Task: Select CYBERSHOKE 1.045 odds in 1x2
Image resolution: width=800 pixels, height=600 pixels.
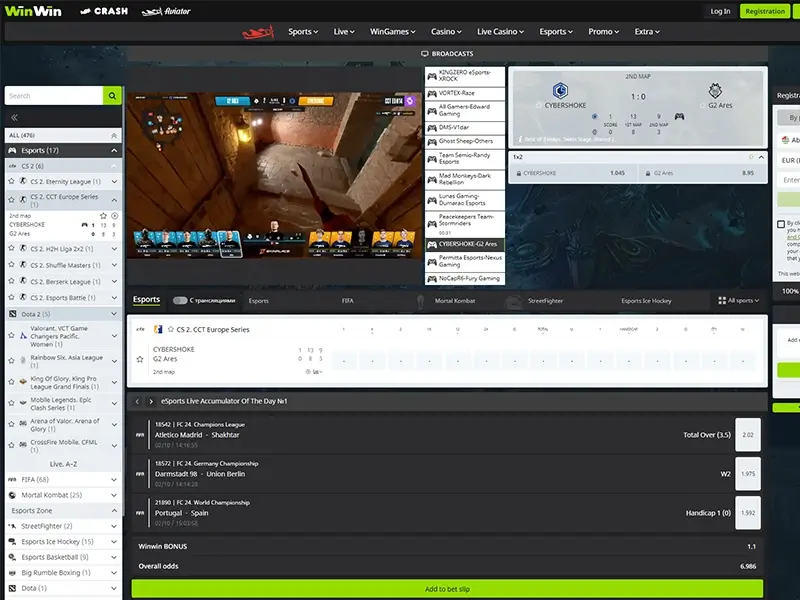Action: (574, 173)
